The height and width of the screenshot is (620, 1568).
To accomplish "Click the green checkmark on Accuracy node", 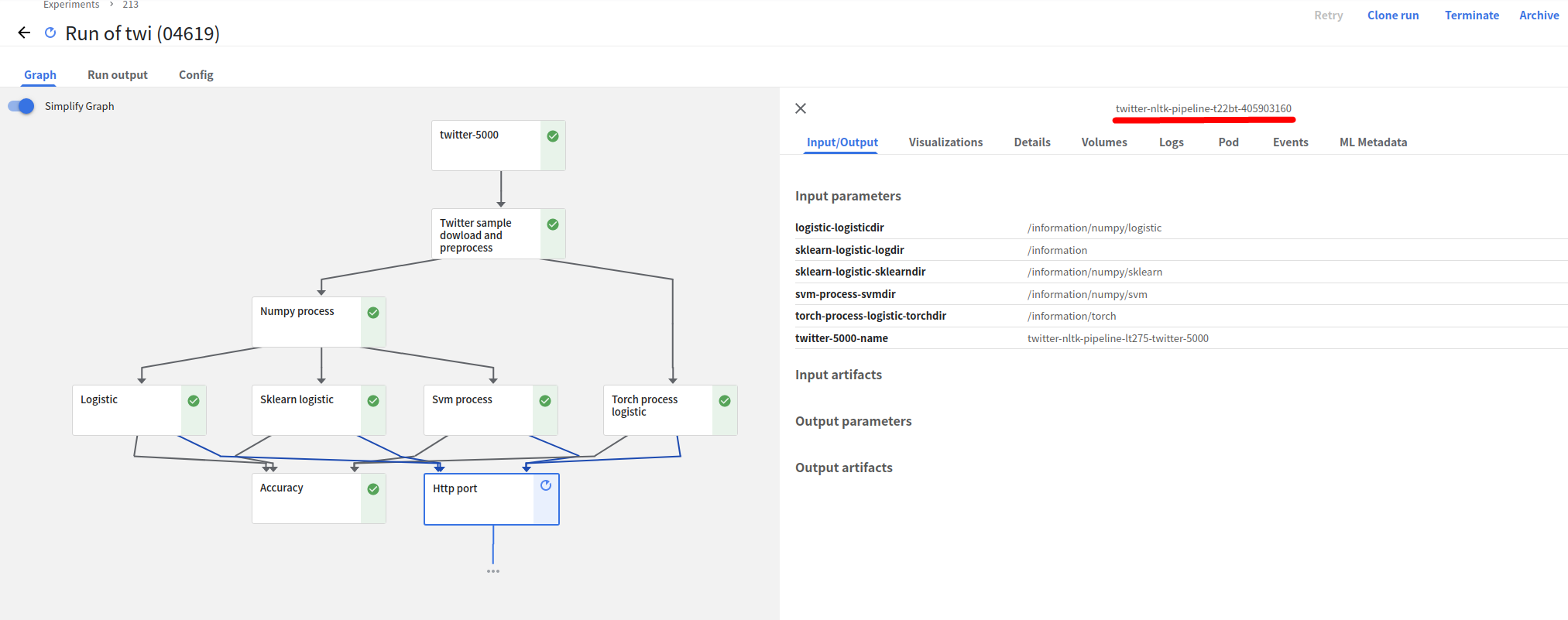I will [x=373, y=489].
